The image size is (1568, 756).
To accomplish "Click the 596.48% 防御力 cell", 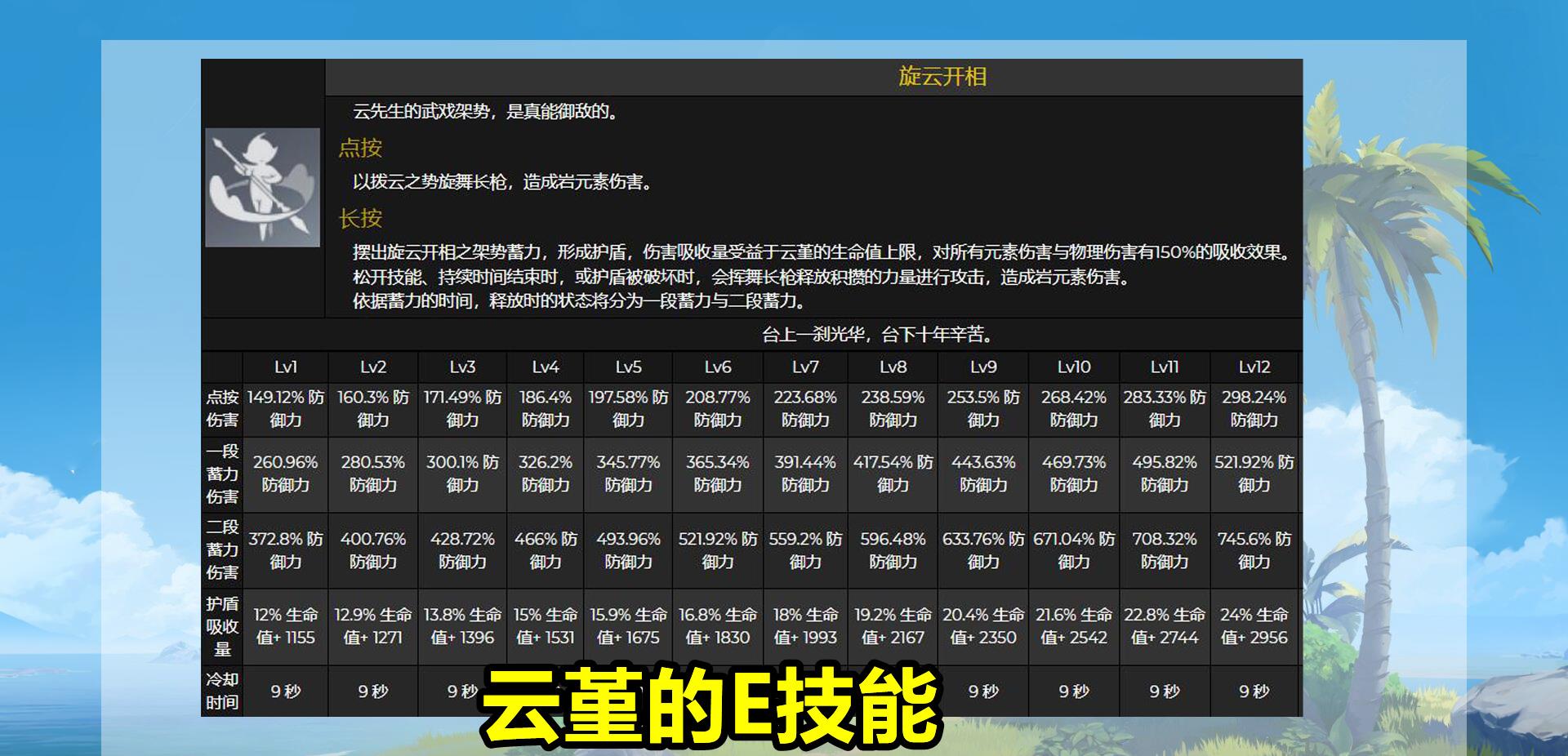I will tap(893, 550).
